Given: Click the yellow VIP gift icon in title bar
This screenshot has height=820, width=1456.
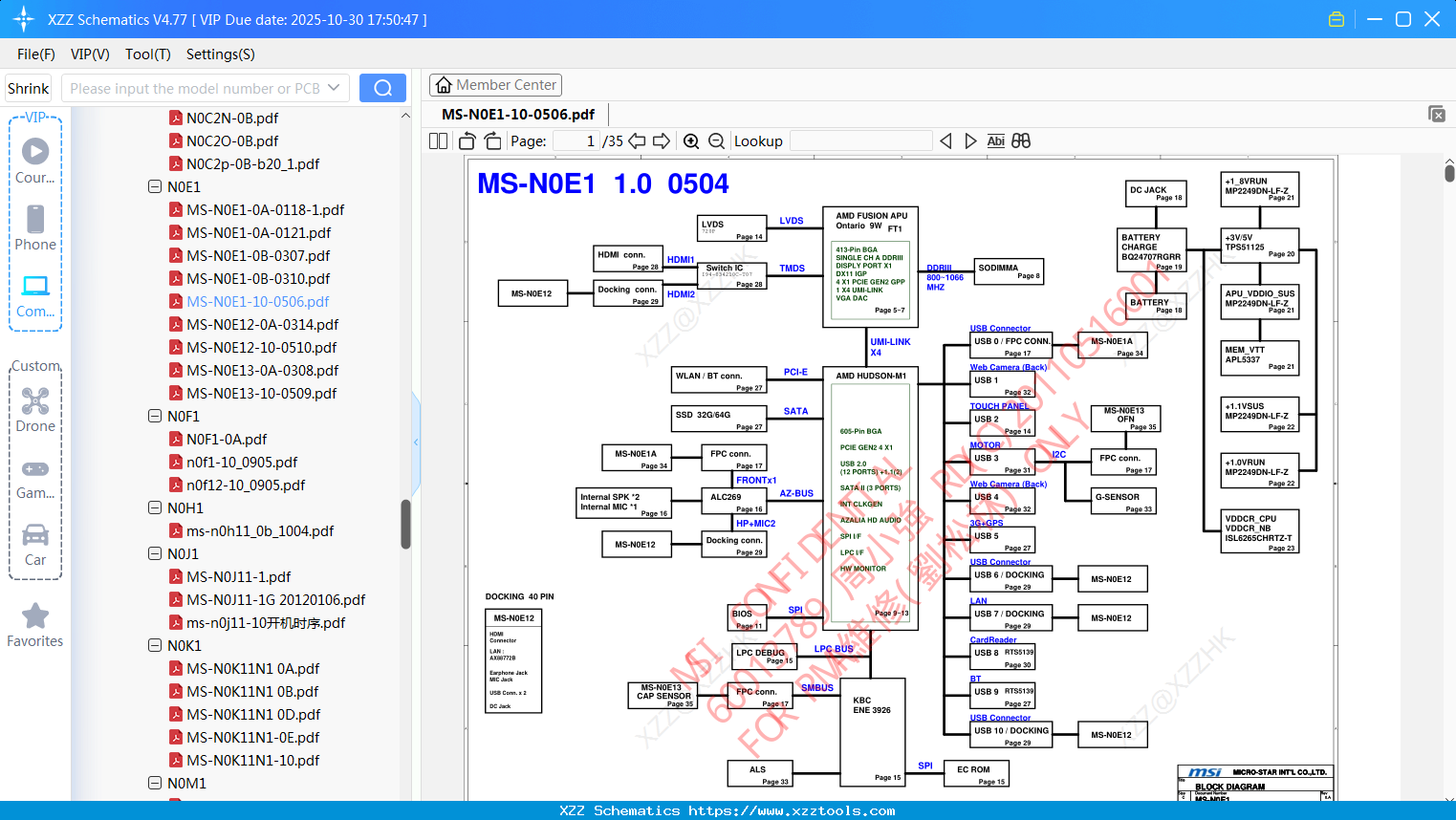Looking at the screenshot, I should [1336, 19].
